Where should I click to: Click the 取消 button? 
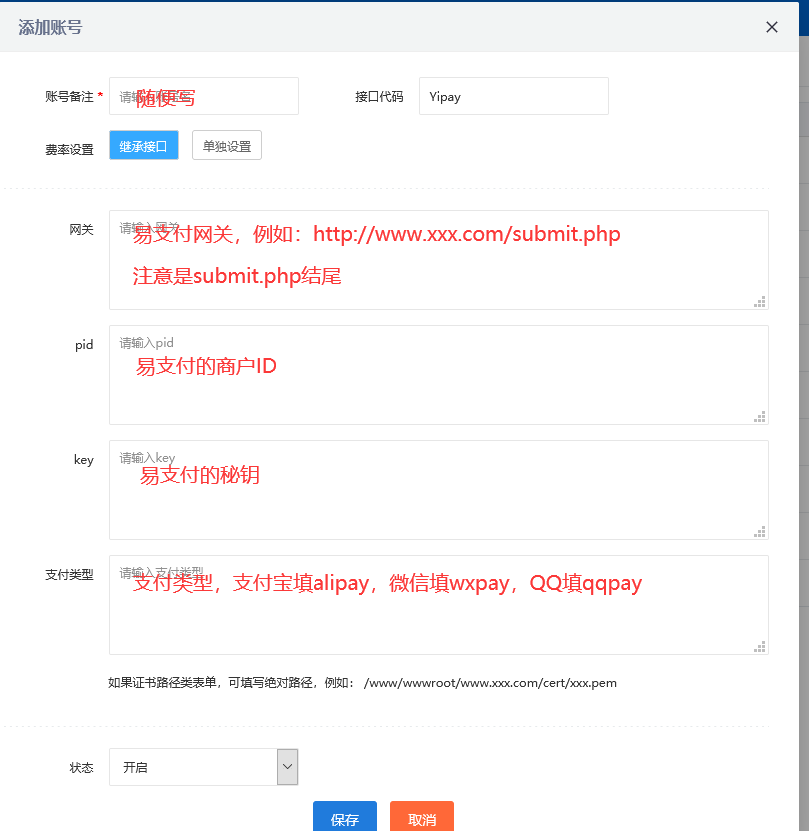click(421, 818)
